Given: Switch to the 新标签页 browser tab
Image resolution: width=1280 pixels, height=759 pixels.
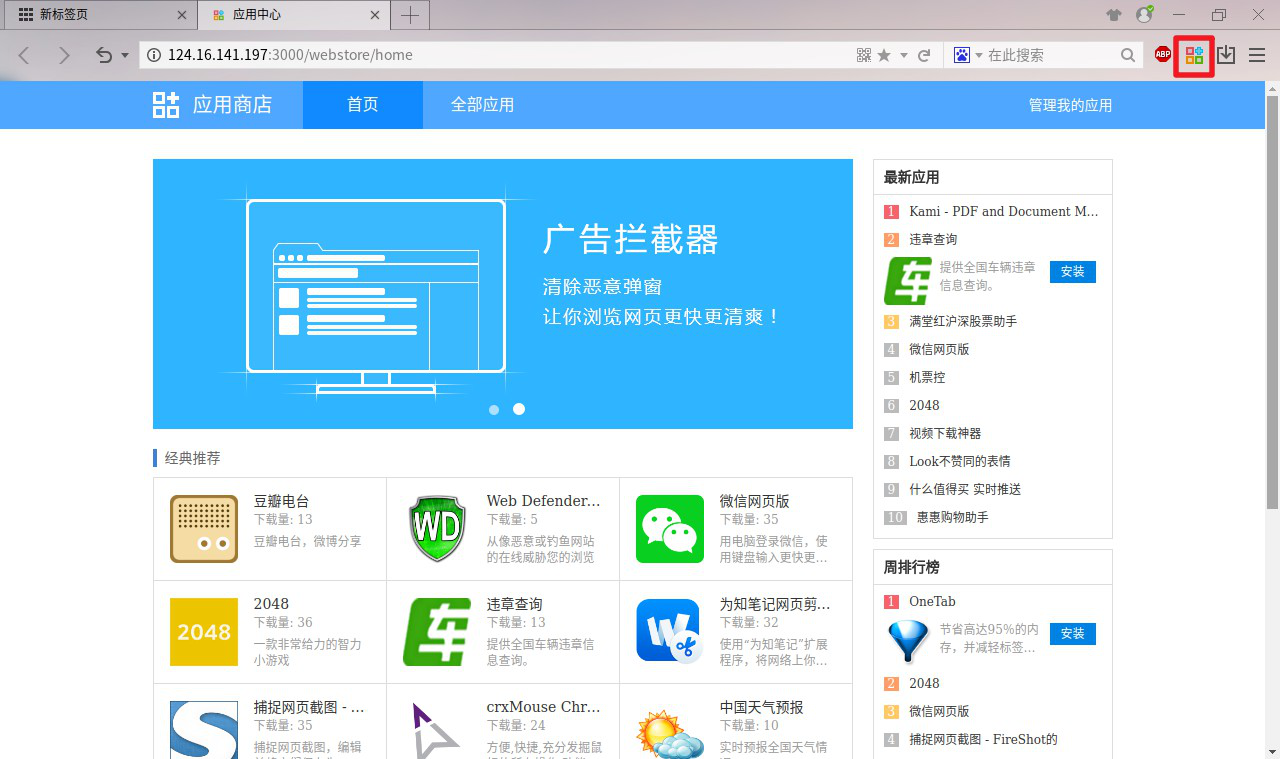Looking at the screenshot, I should 95,15.
